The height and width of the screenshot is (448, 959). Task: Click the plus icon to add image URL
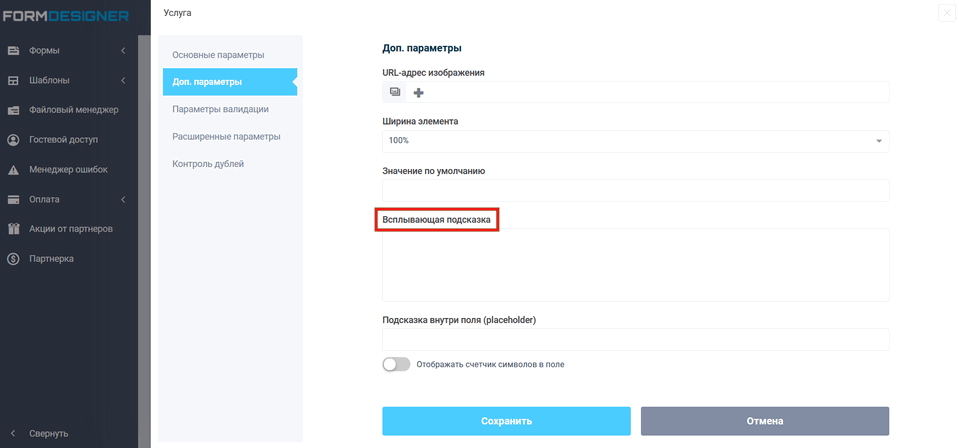[x=419, y=93]
